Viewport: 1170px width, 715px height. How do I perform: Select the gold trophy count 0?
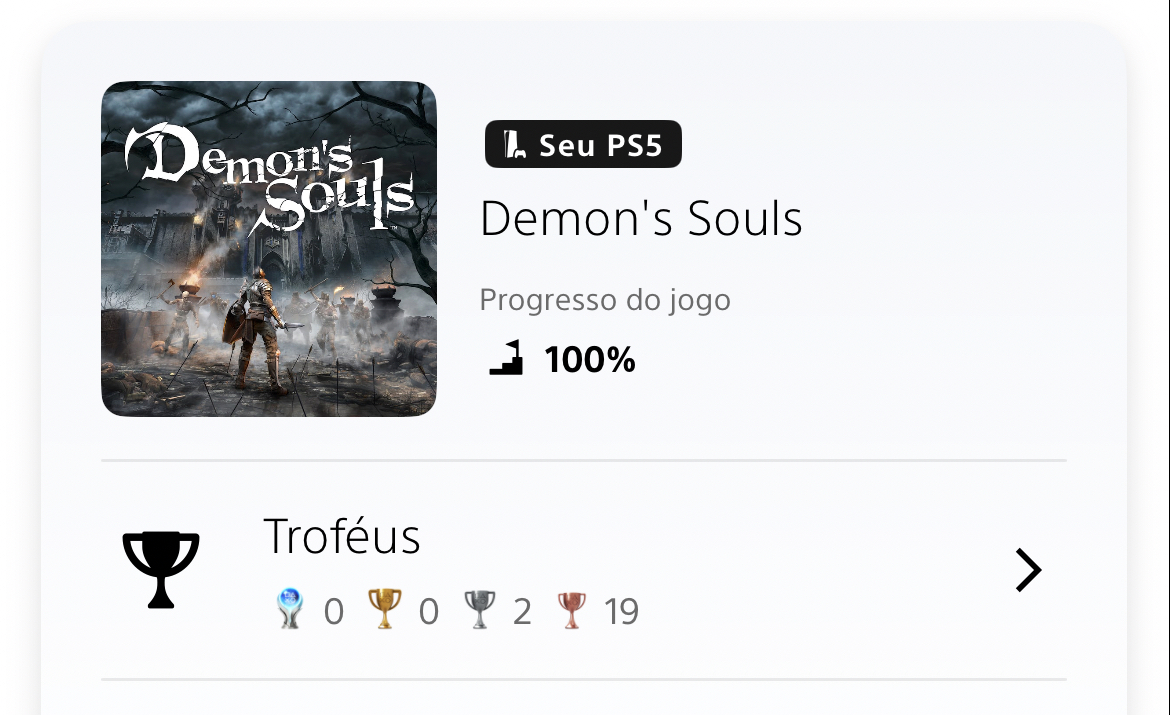click(428, 612)
